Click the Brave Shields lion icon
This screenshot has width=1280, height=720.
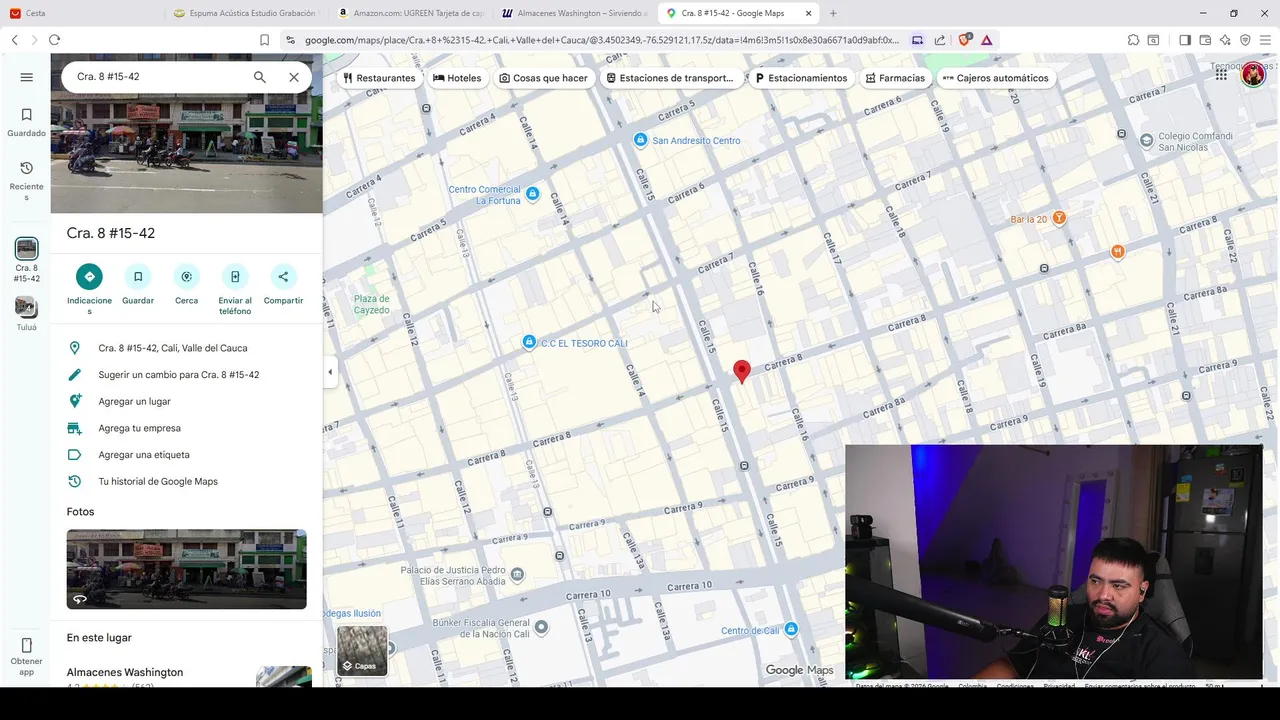tap(966, 40)
